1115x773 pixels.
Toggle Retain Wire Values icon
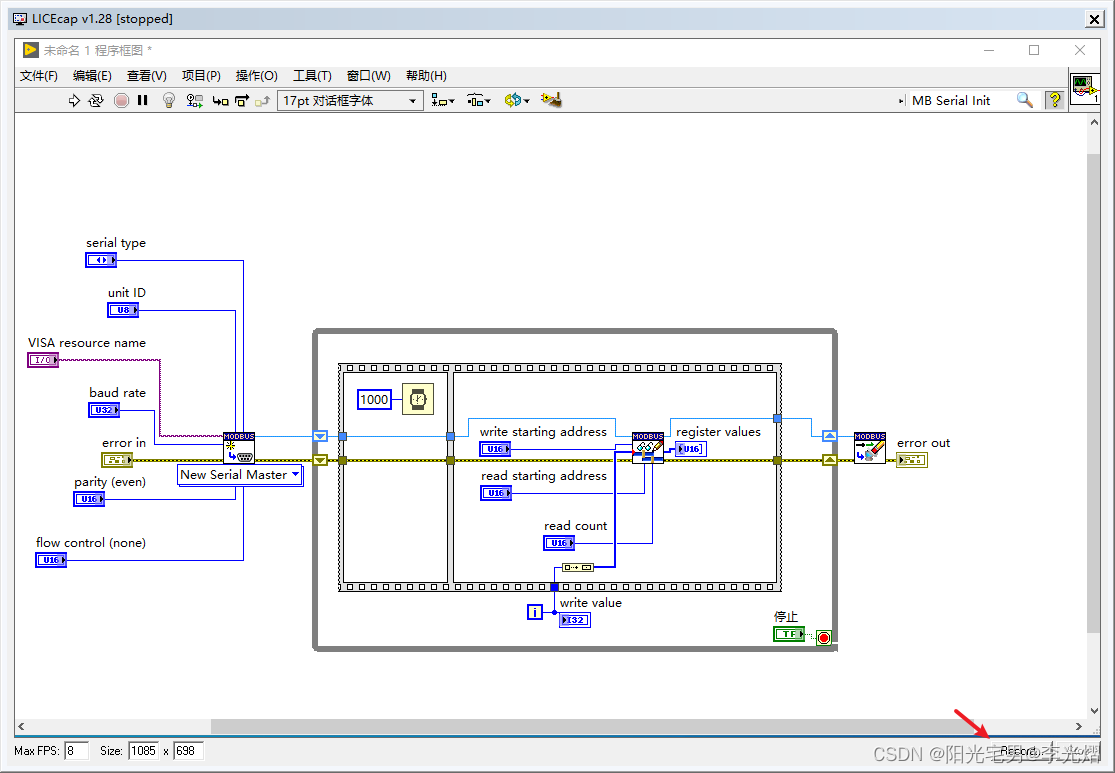coord(194,100)
